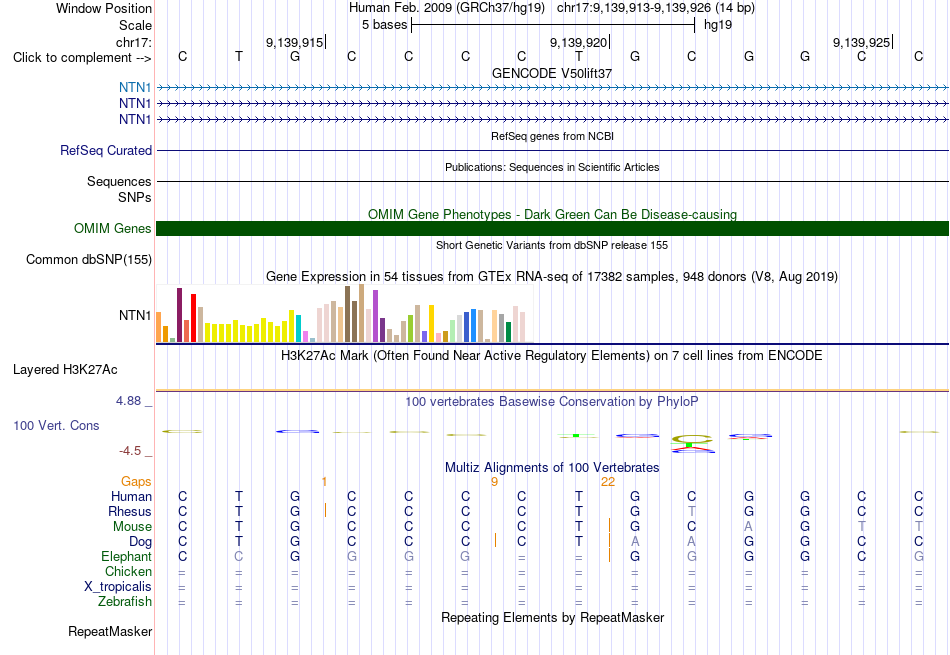Click the 'RefSeq genes from NCBI' title
Image resolution: width=950 pixels, height=655 pixels.
click(x=552, y=136)
